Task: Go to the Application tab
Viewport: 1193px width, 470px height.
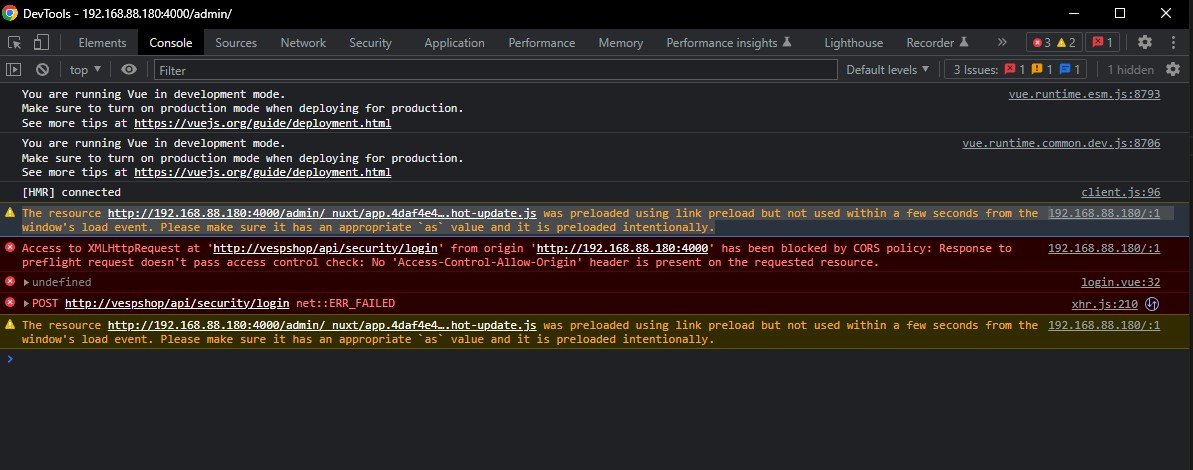Action: tap(454, 43)
